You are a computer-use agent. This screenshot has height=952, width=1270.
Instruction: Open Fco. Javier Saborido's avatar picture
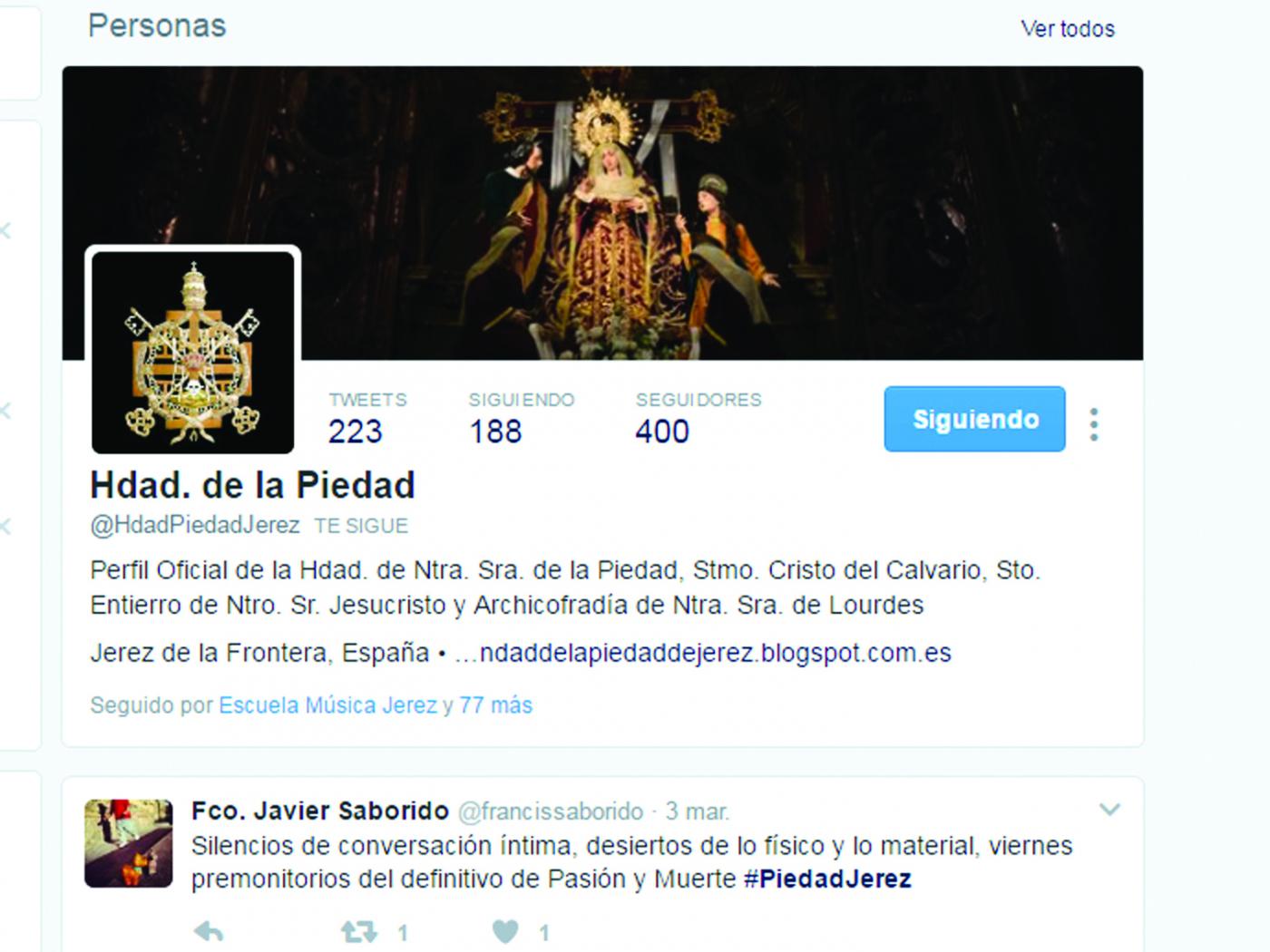pyautogui.click(x=129, y=842)
